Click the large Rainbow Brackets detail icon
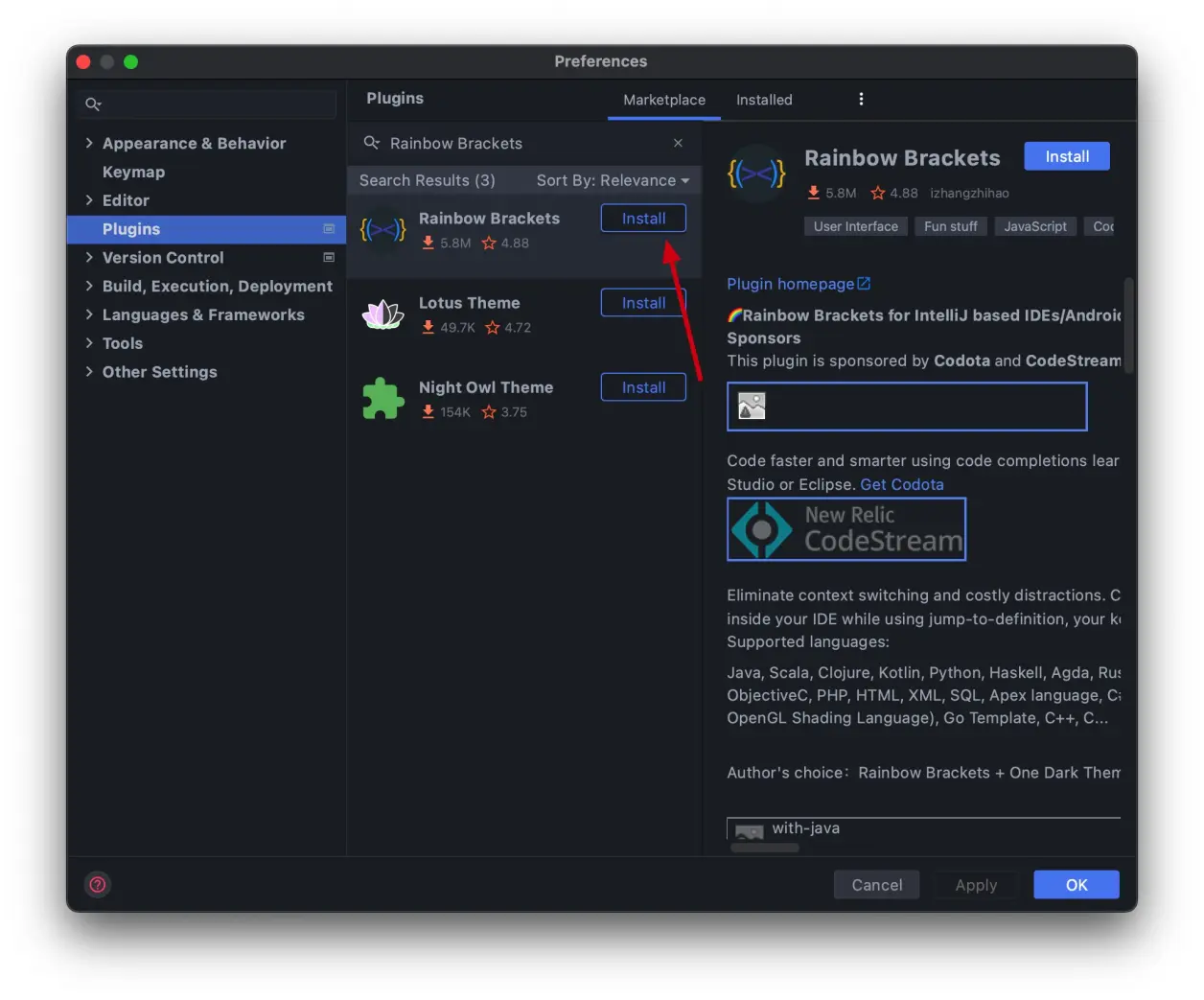1204x1000 pixels. click(x=756, y=174)
